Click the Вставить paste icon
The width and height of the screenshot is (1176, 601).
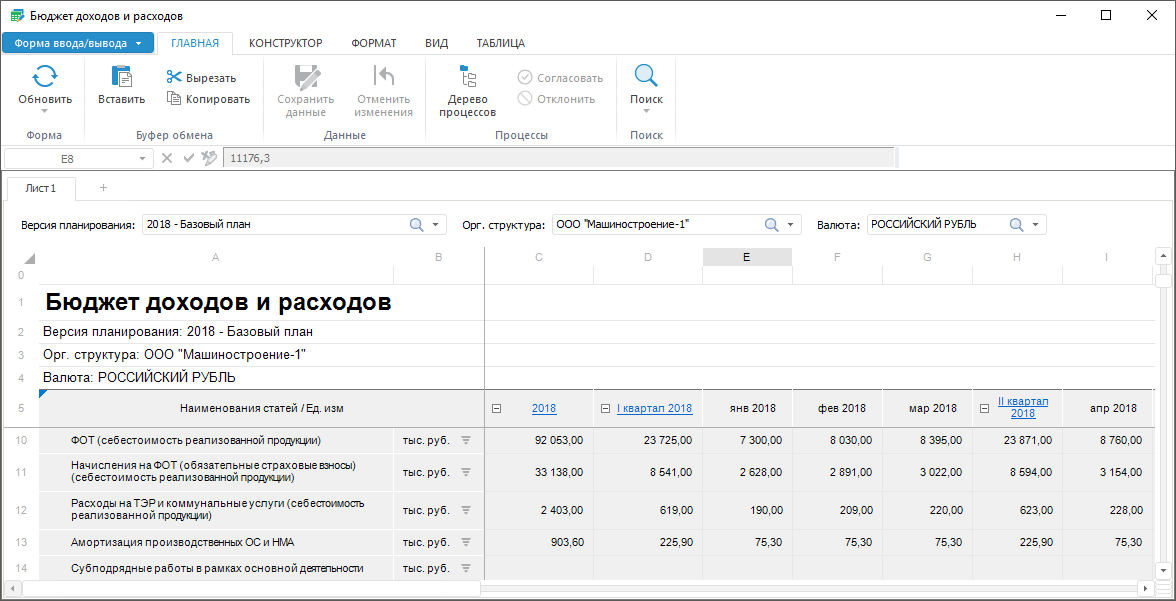121,77
